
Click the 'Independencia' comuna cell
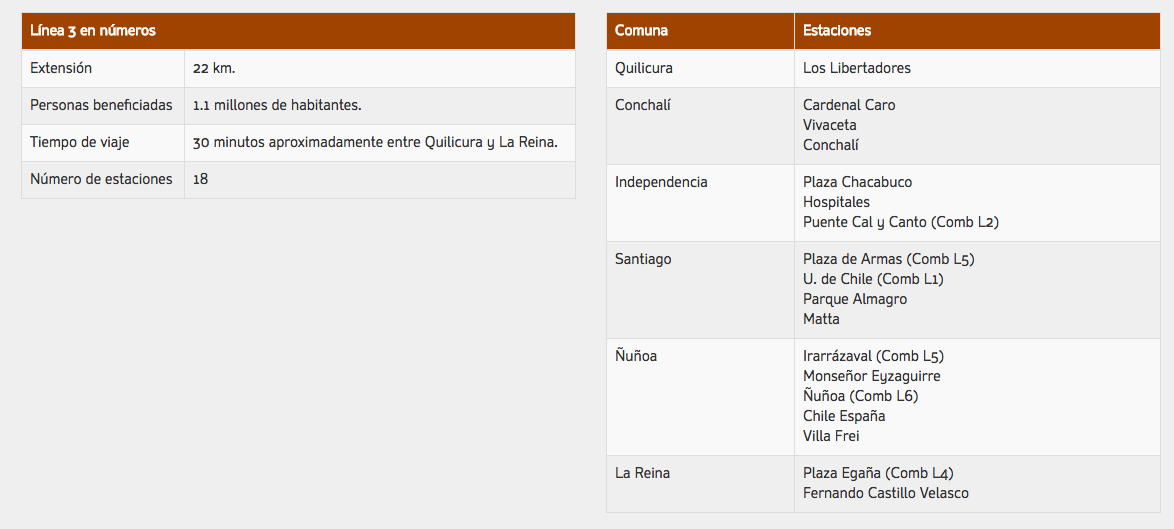(661, 182)
